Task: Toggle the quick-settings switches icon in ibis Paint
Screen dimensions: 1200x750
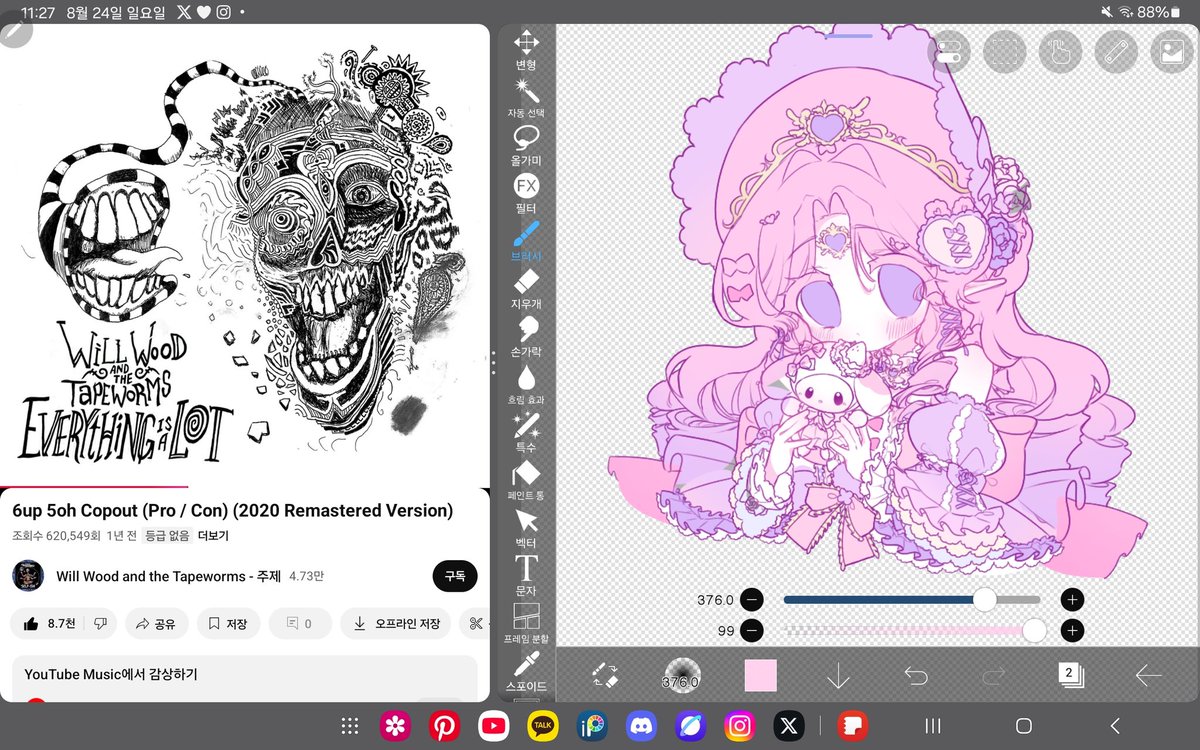Action: 949,51
